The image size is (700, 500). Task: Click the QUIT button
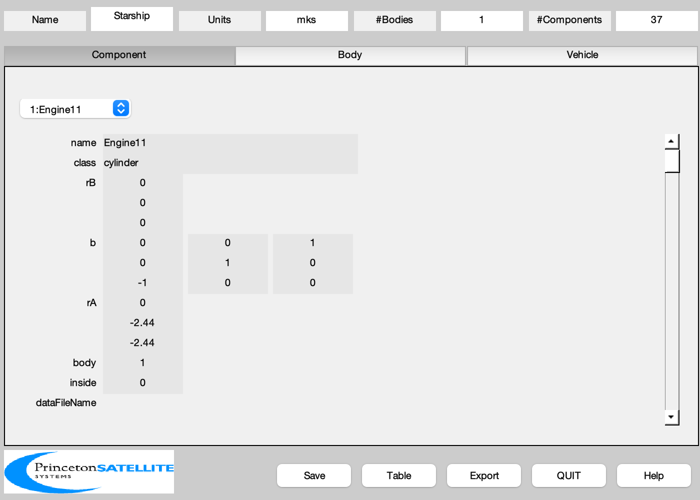tap(569, 475)
